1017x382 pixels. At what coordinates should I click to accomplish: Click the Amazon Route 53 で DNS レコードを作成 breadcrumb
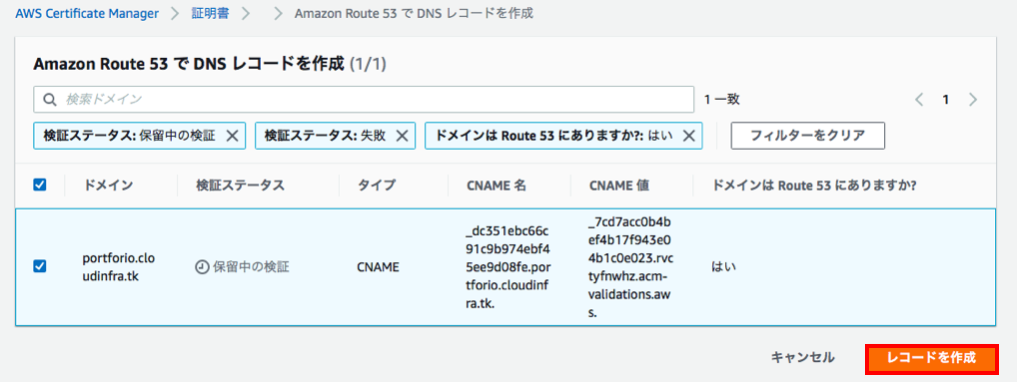click(x=414, y=14)
